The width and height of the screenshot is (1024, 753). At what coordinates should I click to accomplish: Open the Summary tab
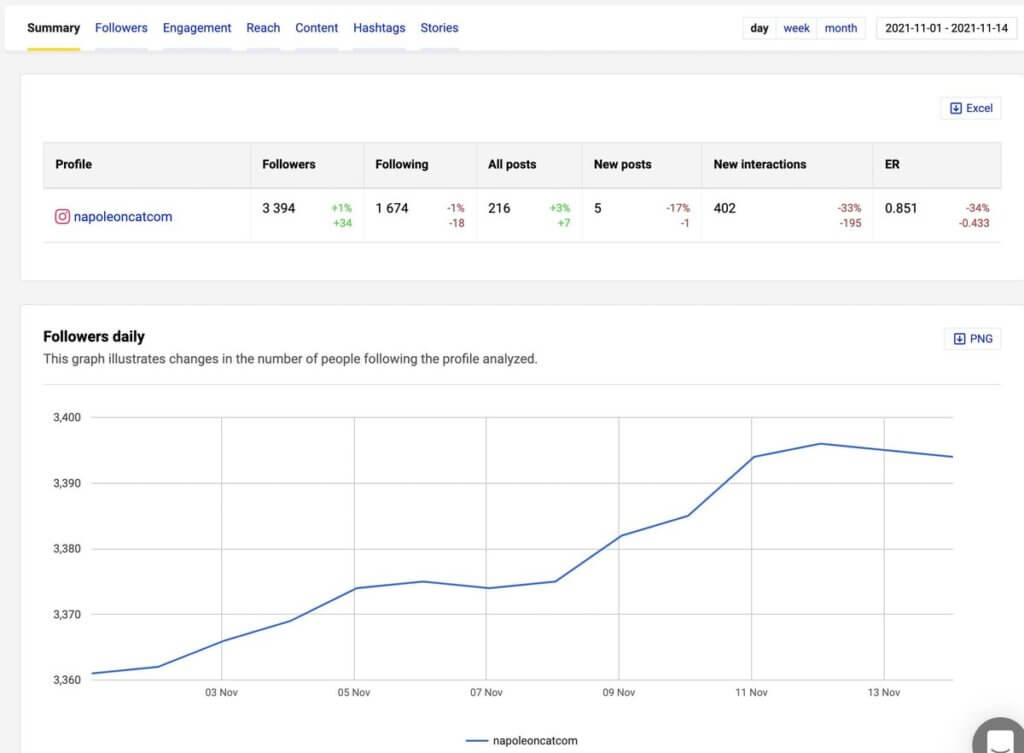point(53,28)
